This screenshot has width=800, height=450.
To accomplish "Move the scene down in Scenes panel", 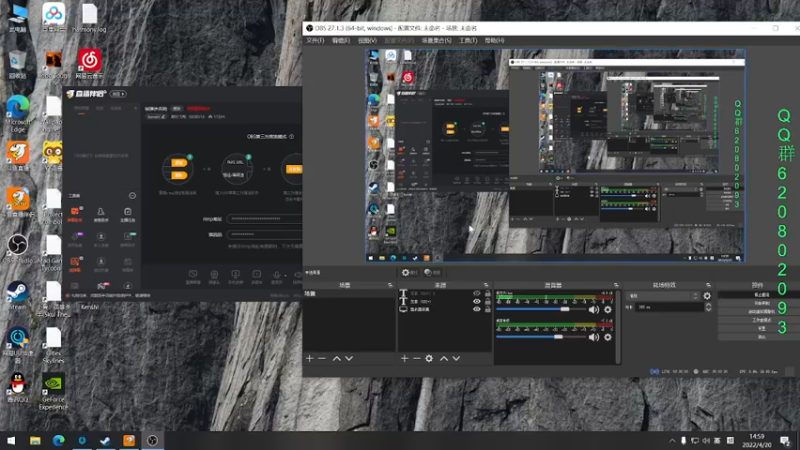I will coord(349,359).
